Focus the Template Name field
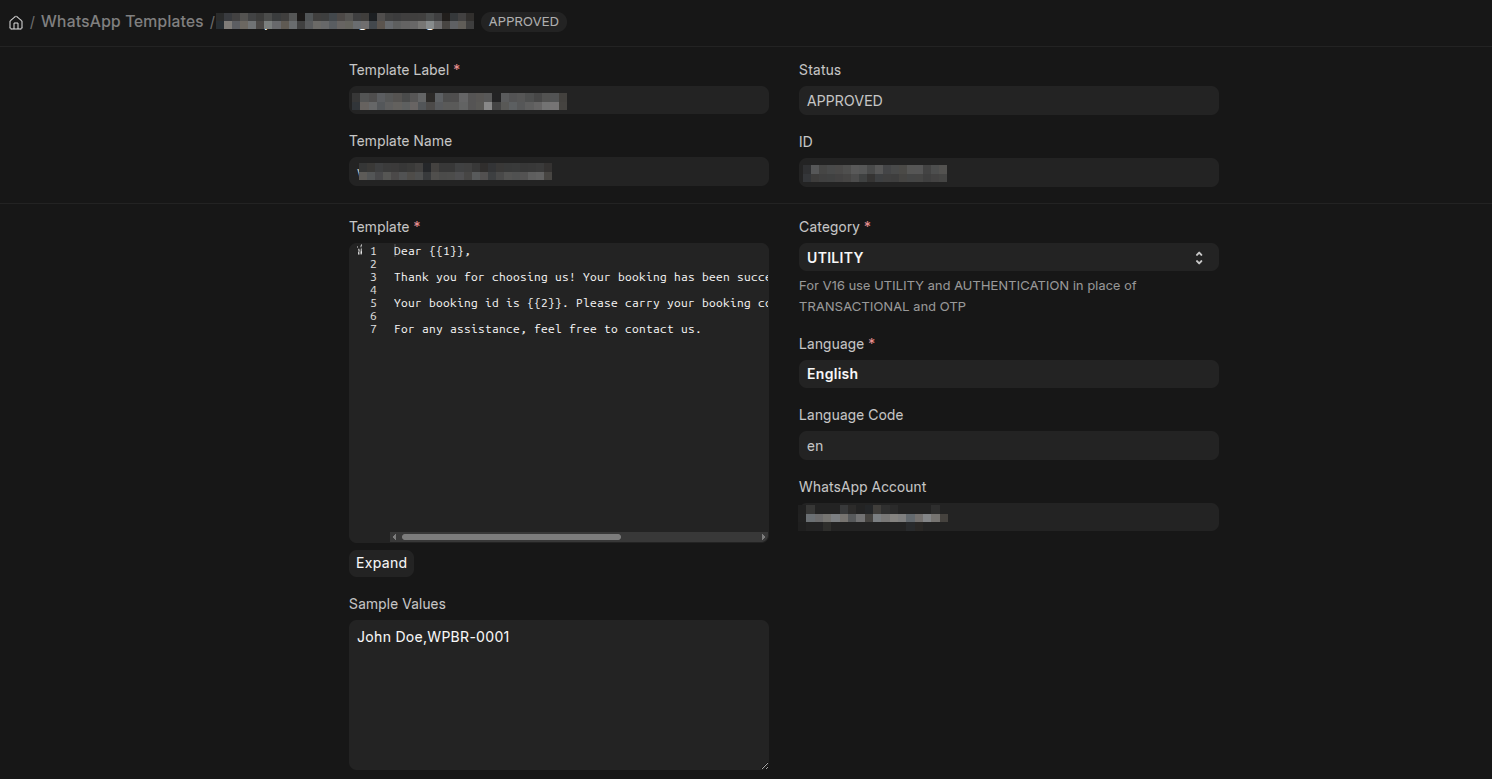The image size is (1492, 779). pos(559,171)
